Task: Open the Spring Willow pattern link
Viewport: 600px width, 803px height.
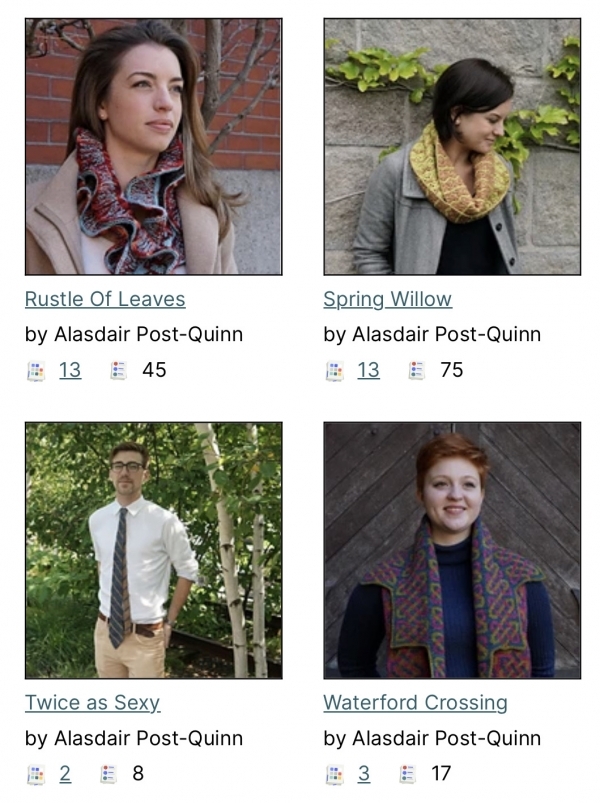Action: 388,299
